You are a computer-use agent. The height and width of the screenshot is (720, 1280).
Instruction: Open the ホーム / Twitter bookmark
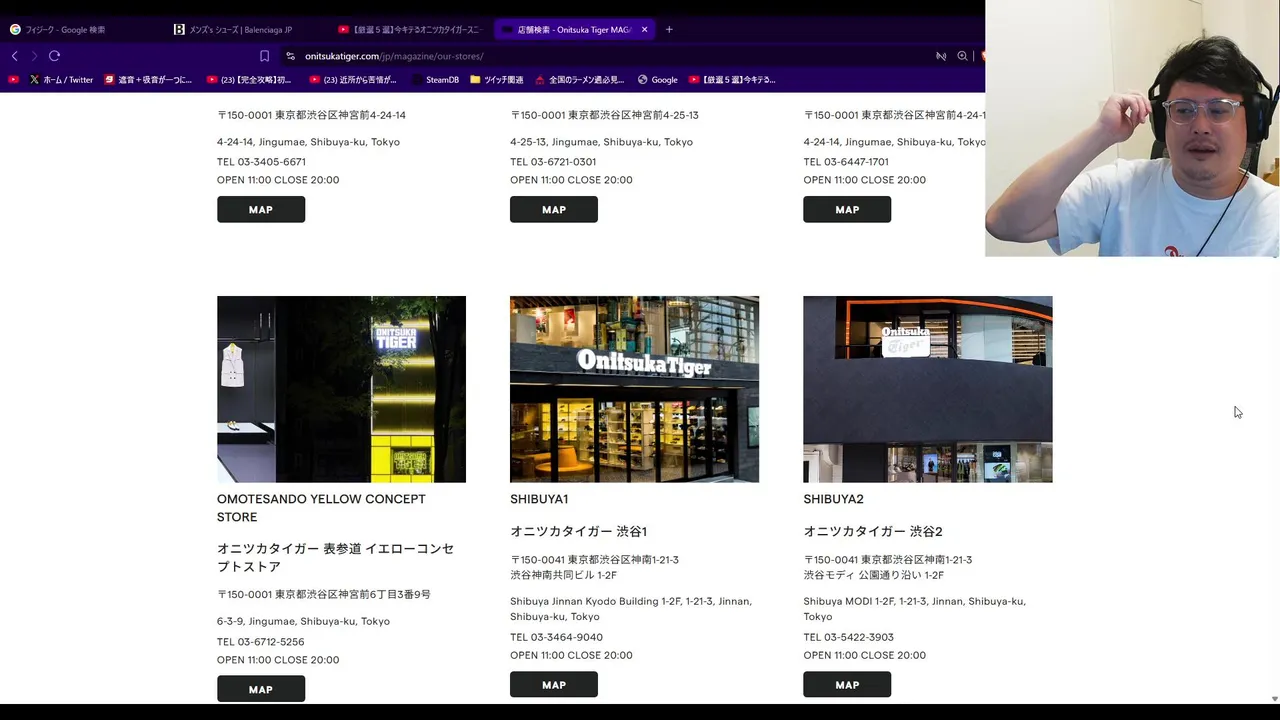pos(61,79)
